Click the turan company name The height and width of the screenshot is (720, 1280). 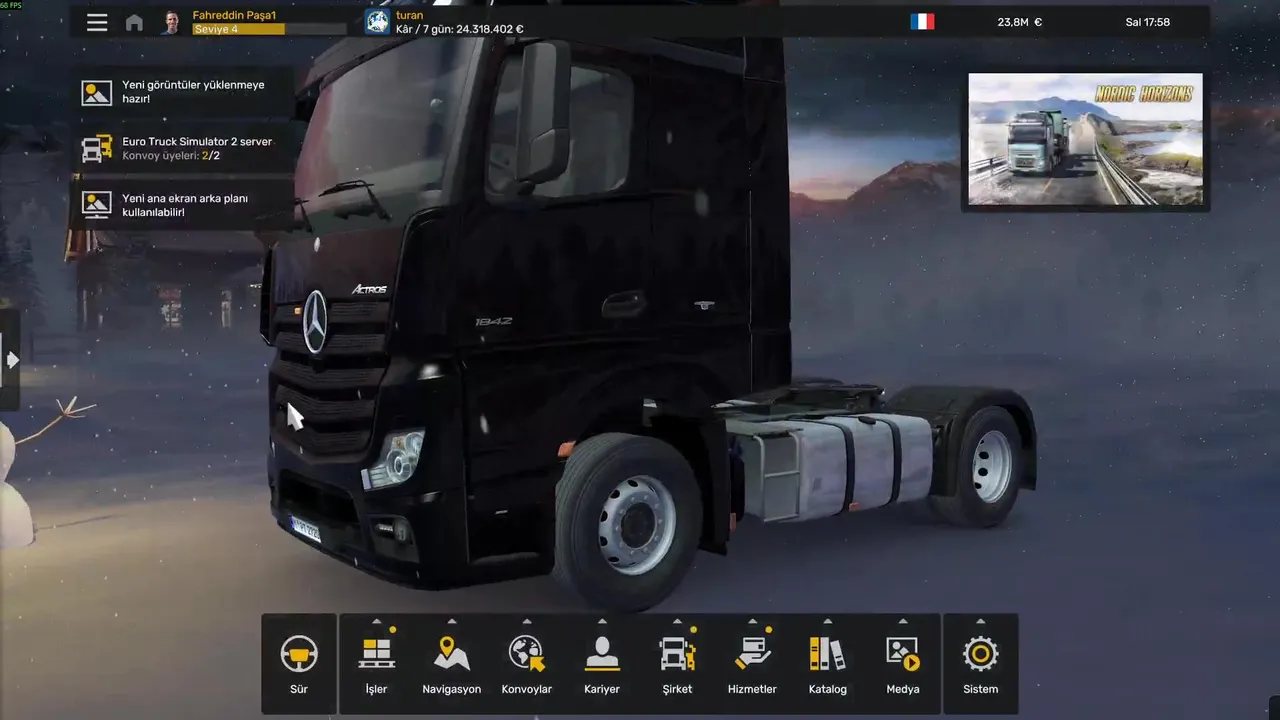pyautogui.click(x=410, y=16)
